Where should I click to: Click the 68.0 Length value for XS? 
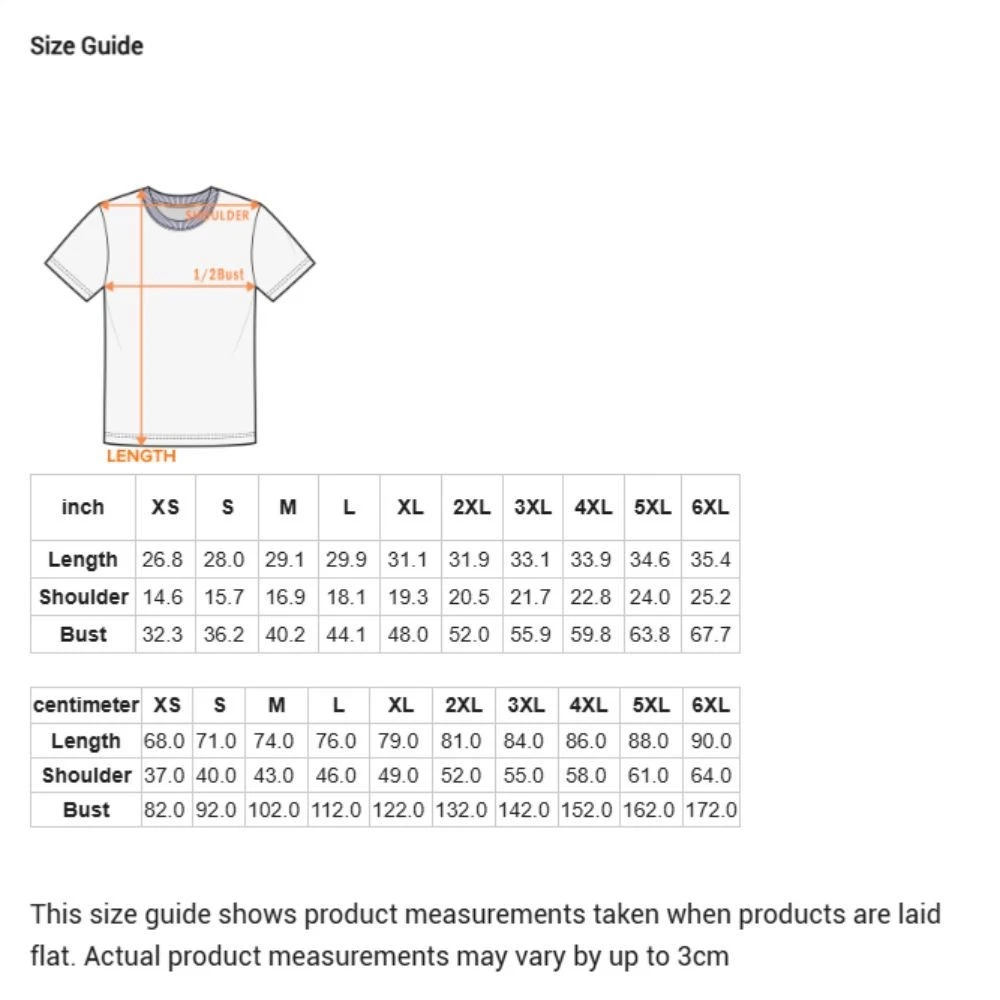tap(164, 740)
